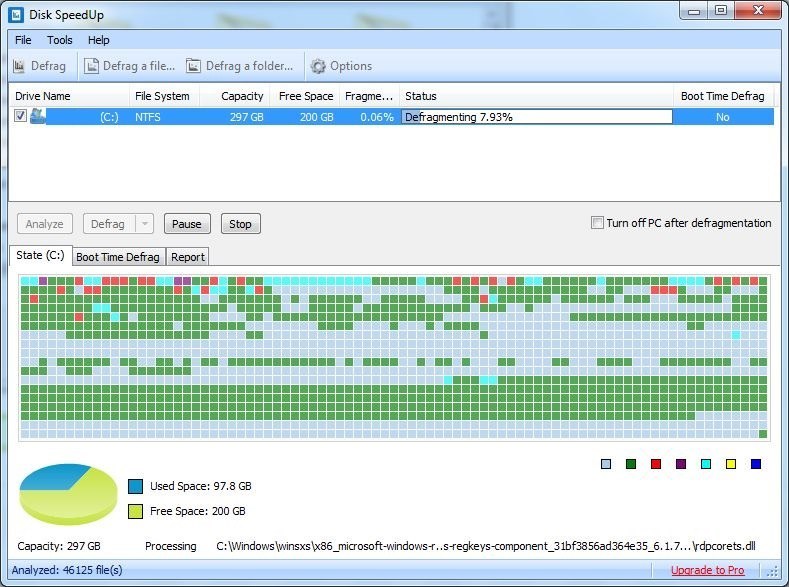Image resolution: width=789 pixels, height=587 pixels.
Task: Click the green legend swatch
Action: click(x=631, y=464)
